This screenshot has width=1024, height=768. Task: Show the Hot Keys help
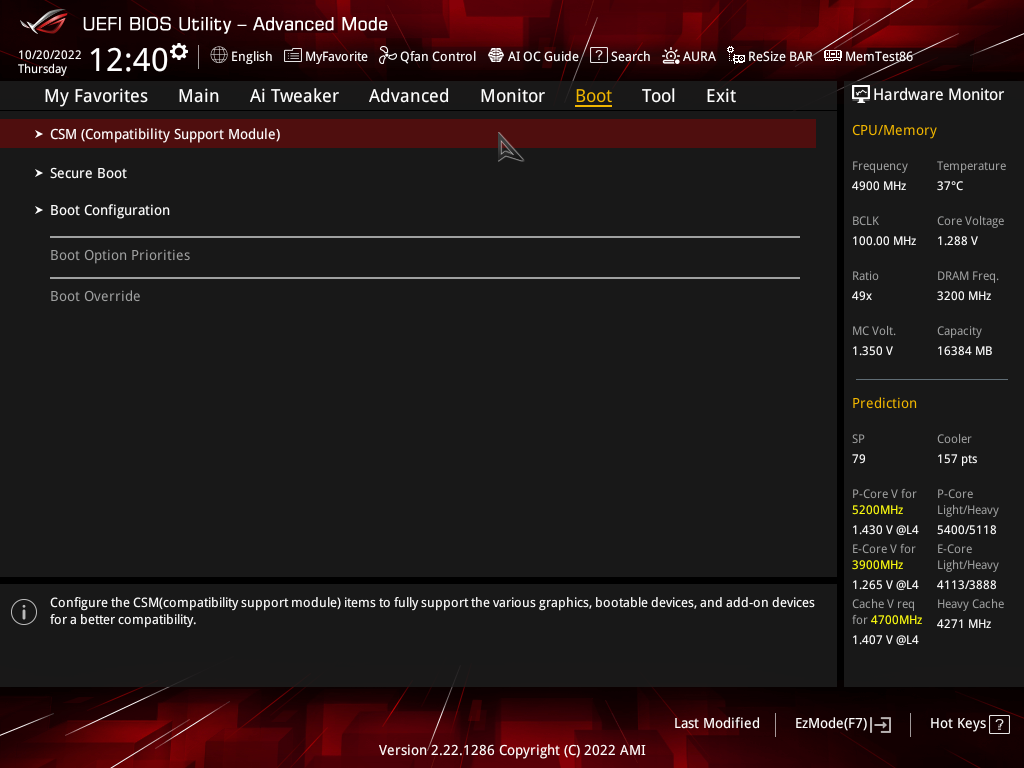click(x=969, y=724)
